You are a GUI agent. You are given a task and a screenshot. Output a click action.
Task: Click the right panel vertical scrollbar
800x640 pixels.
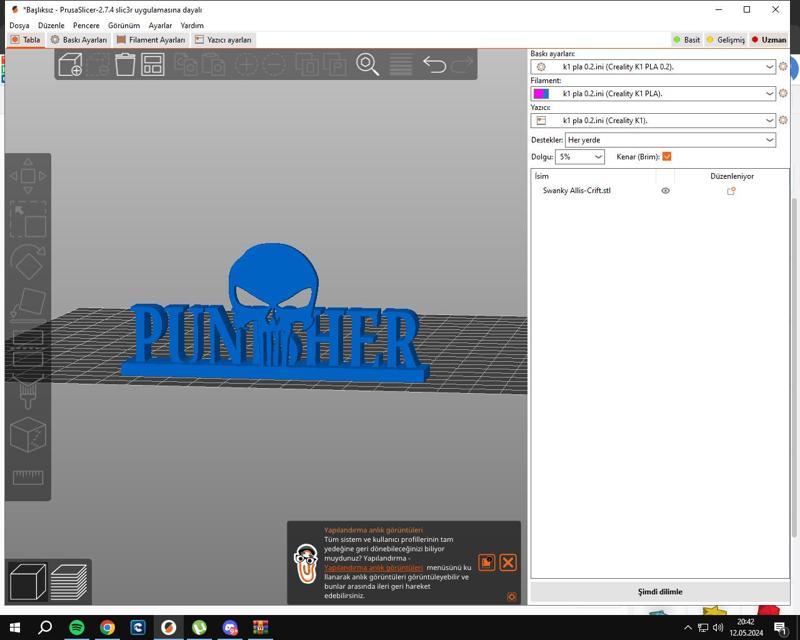point(794,367)
